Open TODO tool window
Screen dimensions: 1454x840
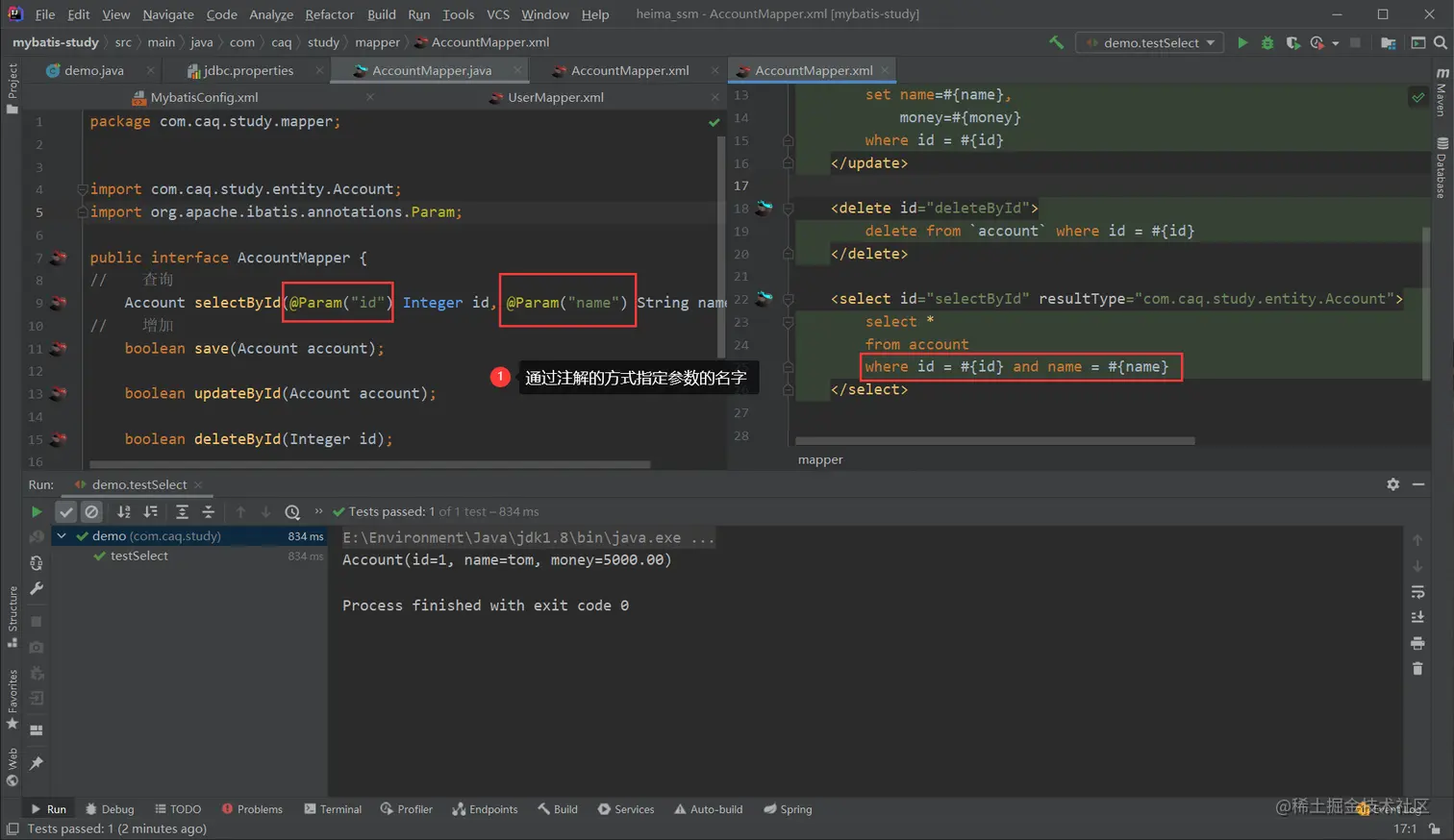click(178, 809)
